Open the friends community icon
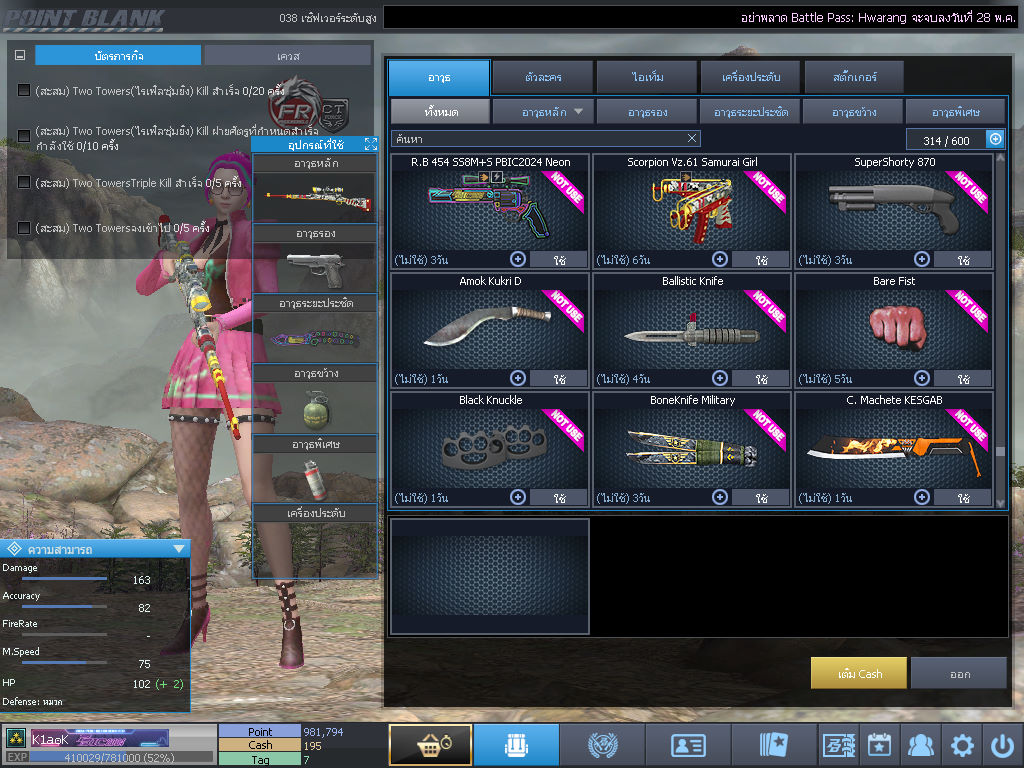1024x768 pixels. pos(920,745)
